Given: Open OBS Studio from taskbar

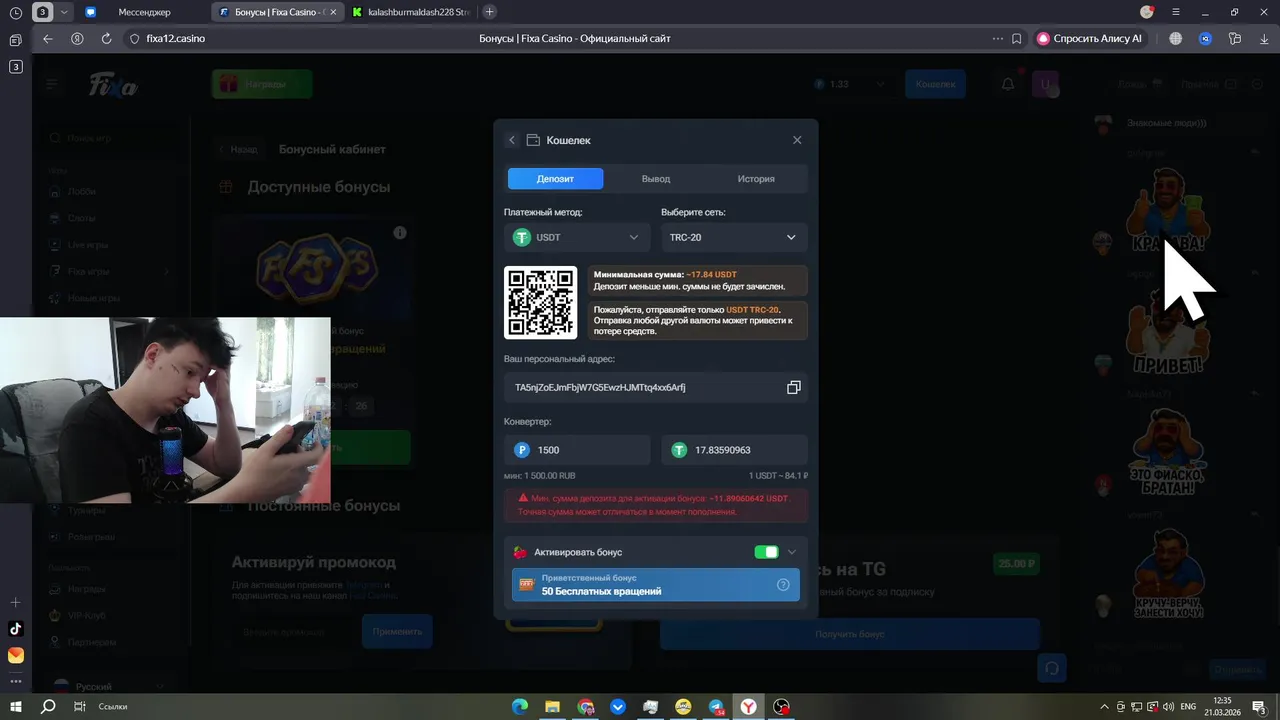Looking at the screenshot, I should [782, 707].
